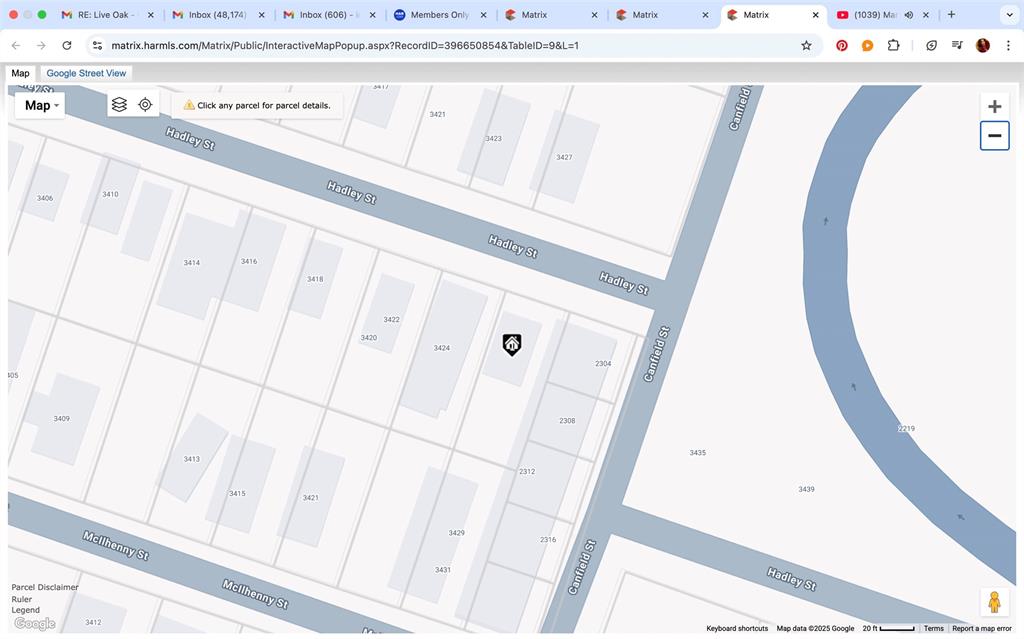
Task: Click parcel labeled 3422
Action: click(x=391, y=320)
